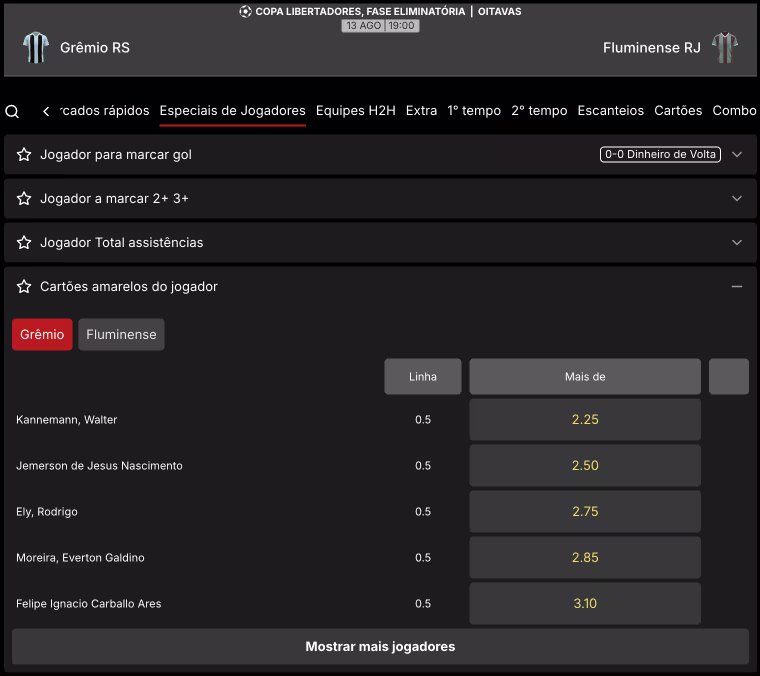The width and height of the screenshot is (760, 676).
Task: Click 'Mostrar mais jogadores' button
Action: pyautogui.click(x=380, y=646)
